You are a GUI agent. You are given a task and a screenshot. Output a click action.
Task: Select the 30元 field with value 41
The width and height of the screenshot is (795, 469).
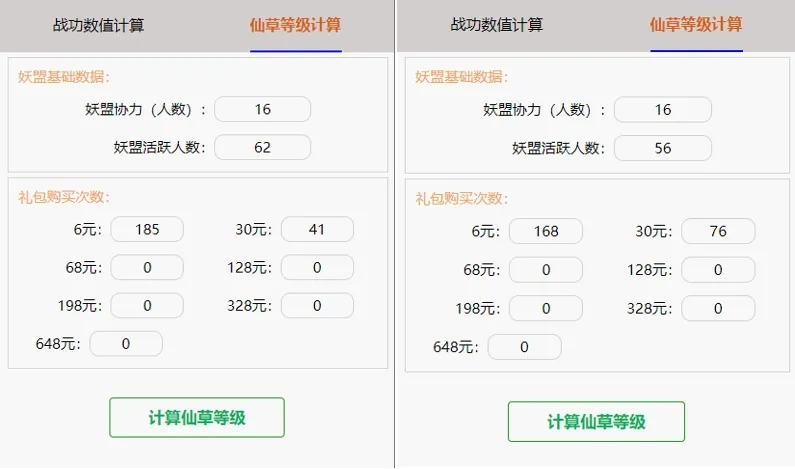317,230
